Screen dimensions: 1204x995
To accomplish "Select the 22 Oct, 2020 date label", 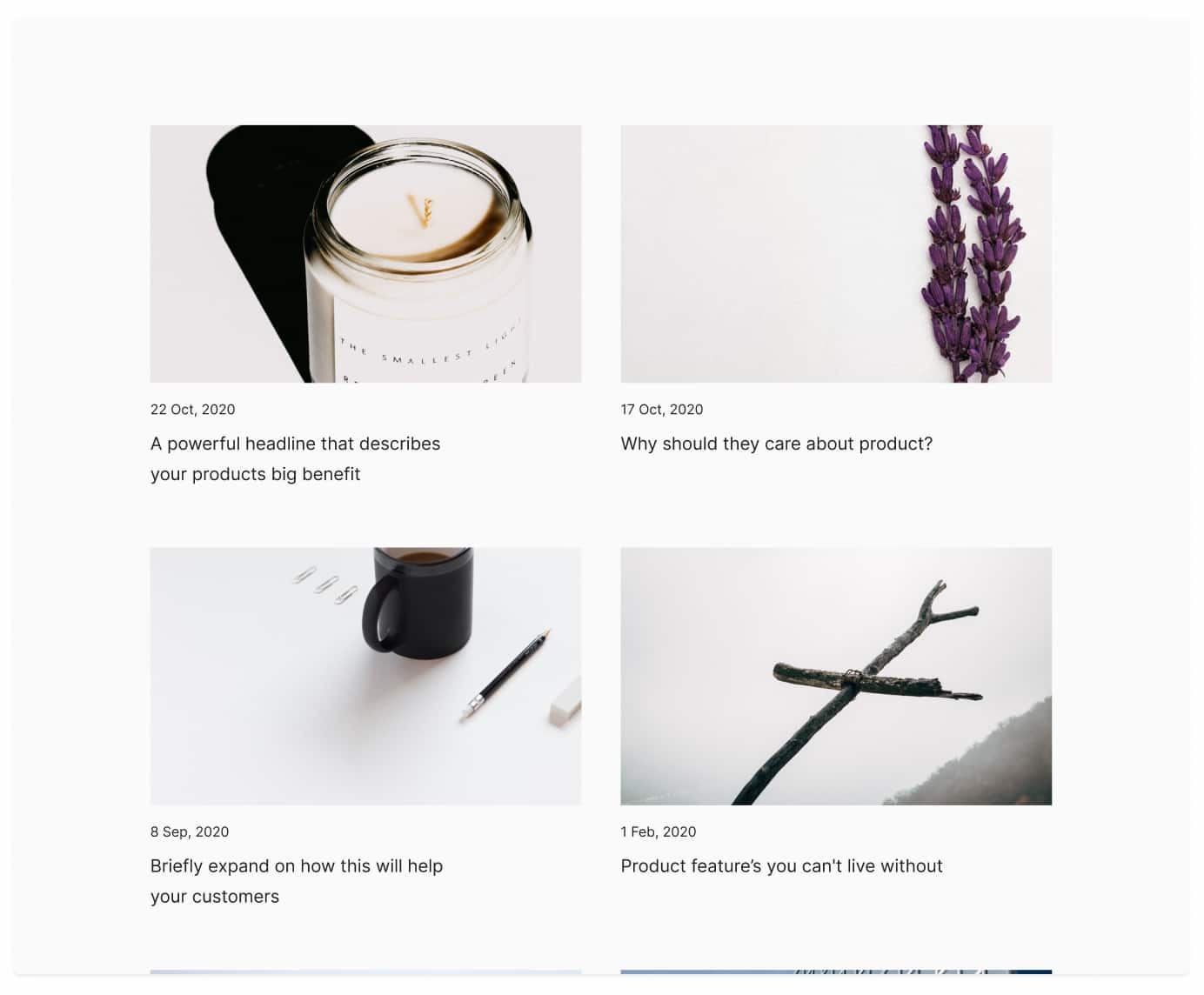I will pyautogui.click(x=192, y=410).
